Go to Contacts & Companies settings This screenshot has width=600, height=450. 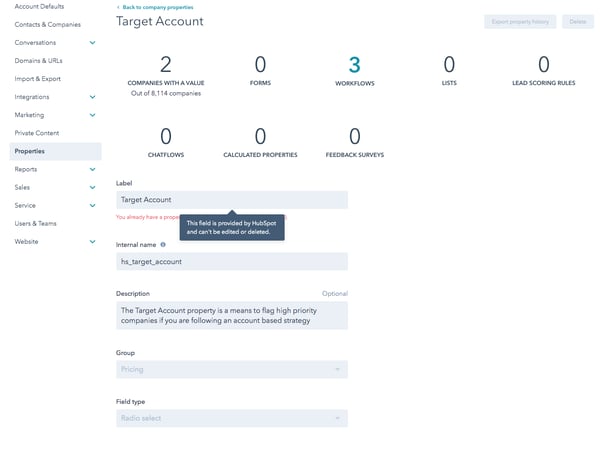[47, 24]
